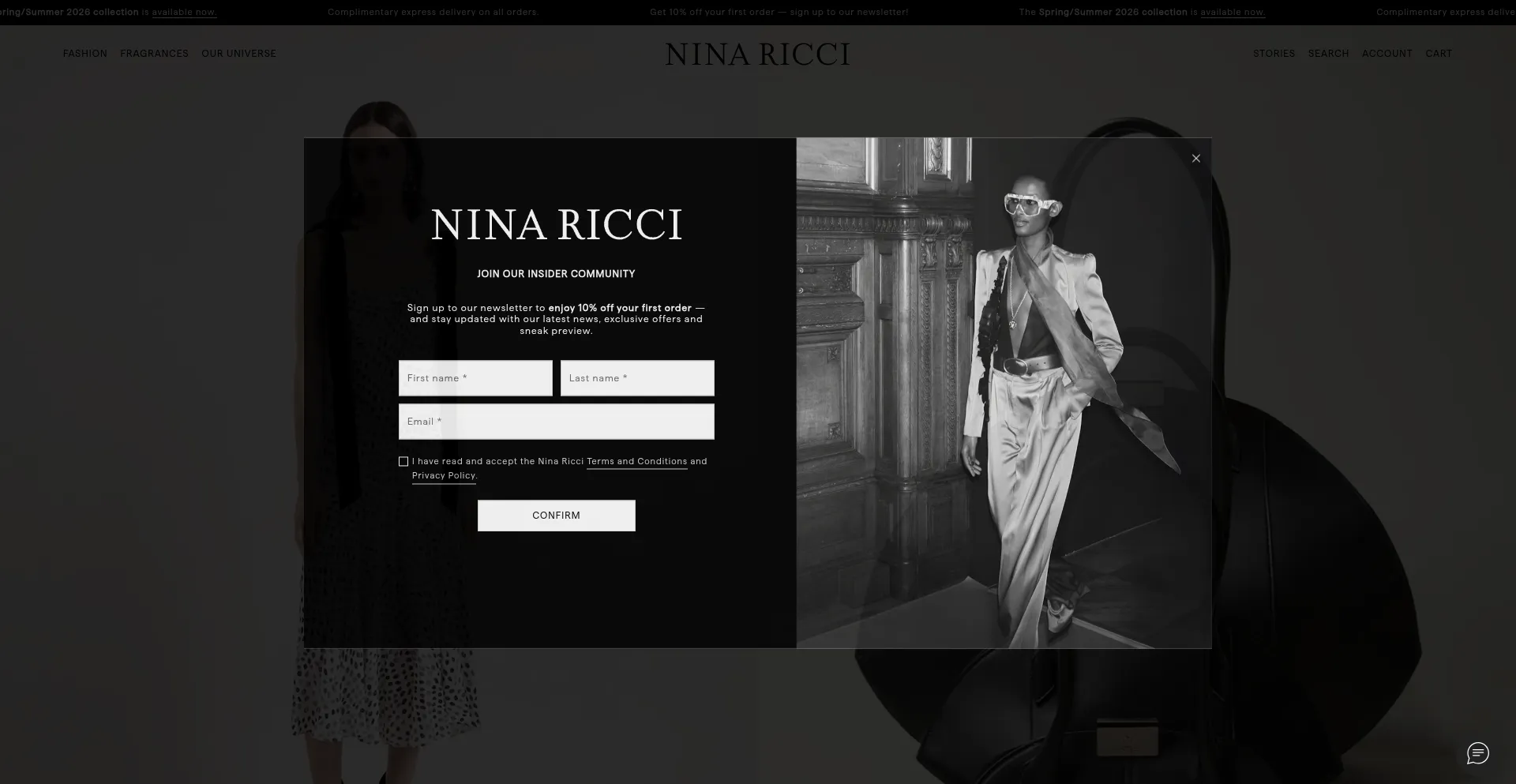The width and height of the screenshot is (1516, 784).
Task: Click 'Complimentary express delivery on all orders.' banner text
Action: pos(433,13)
